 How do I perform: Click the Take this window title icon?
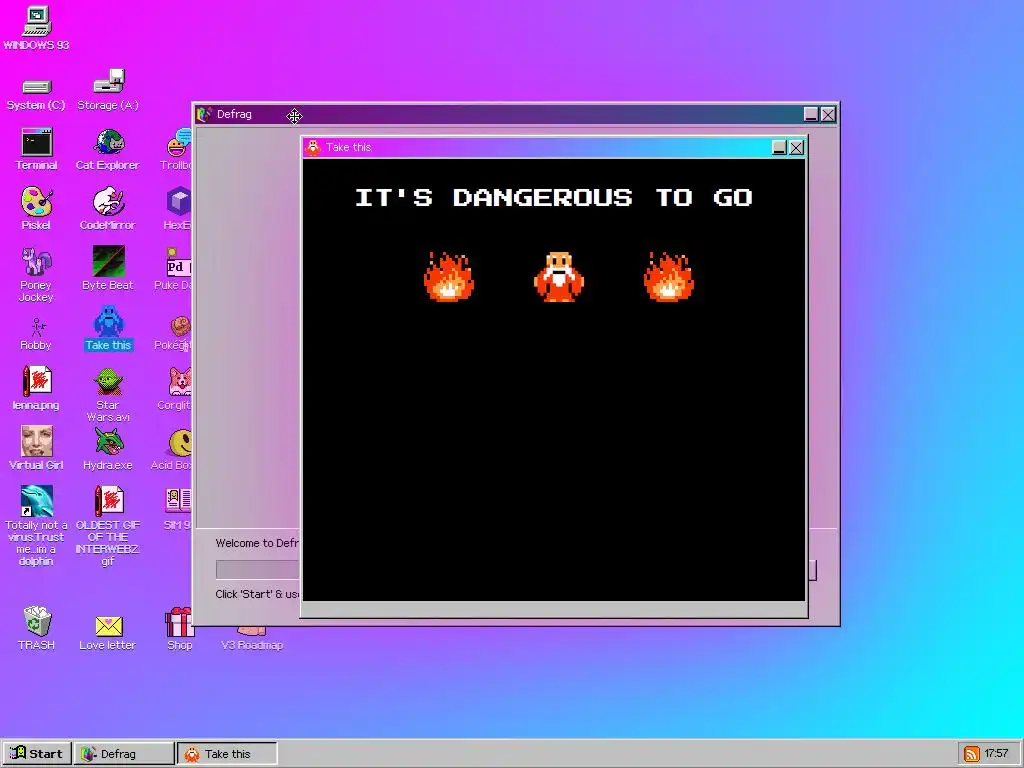313,148
